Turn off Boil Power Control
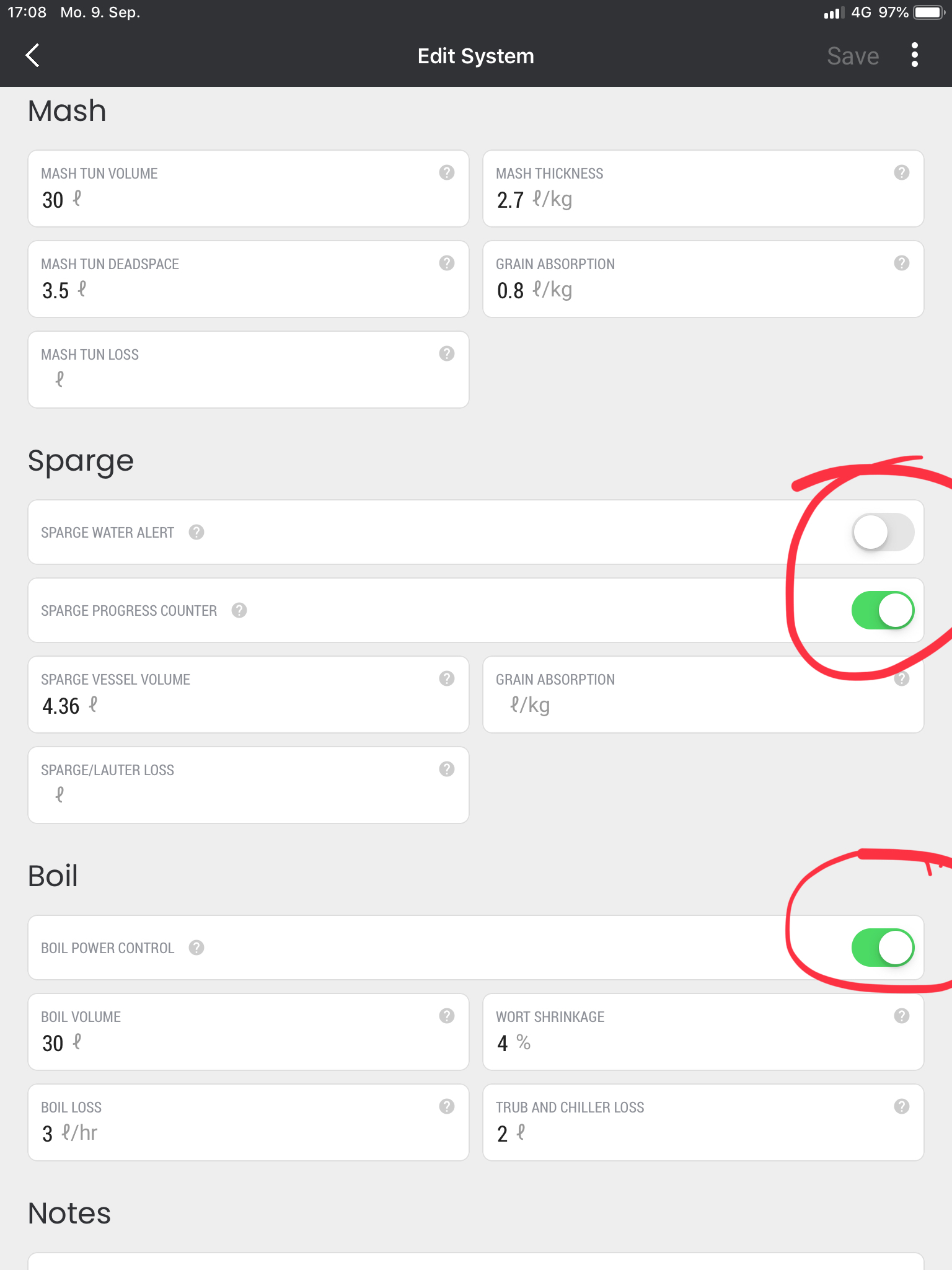Screen dimensions: 952x1270 [883, 948]
